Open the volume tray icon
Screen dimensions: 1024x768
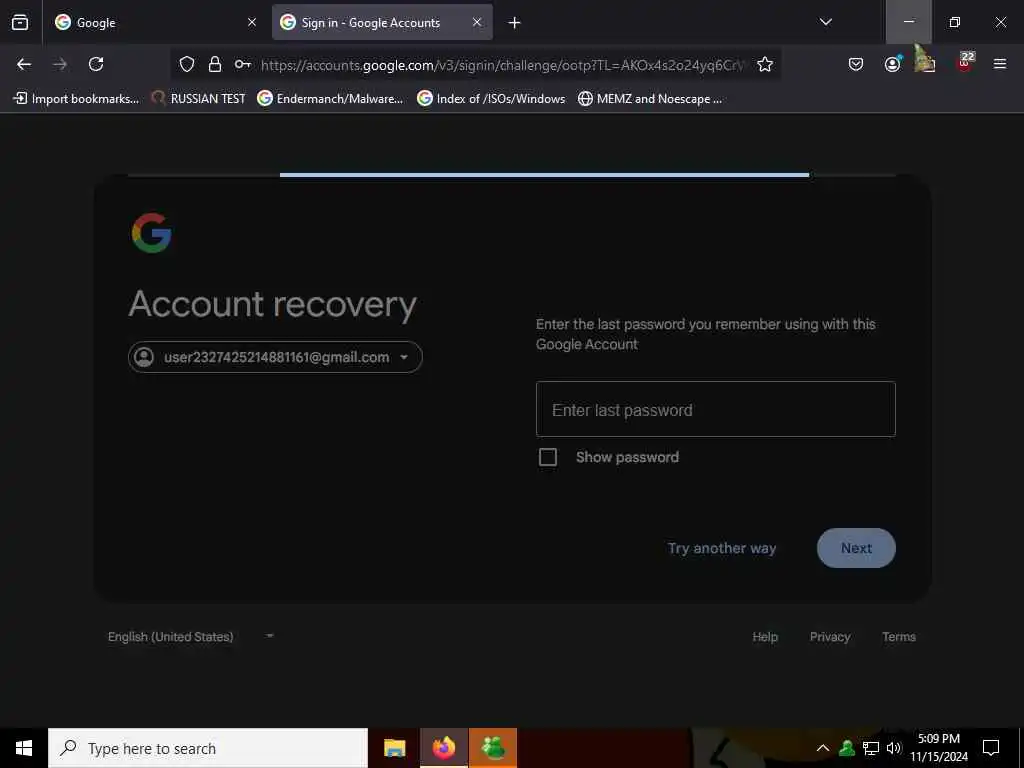pos(893,748)
